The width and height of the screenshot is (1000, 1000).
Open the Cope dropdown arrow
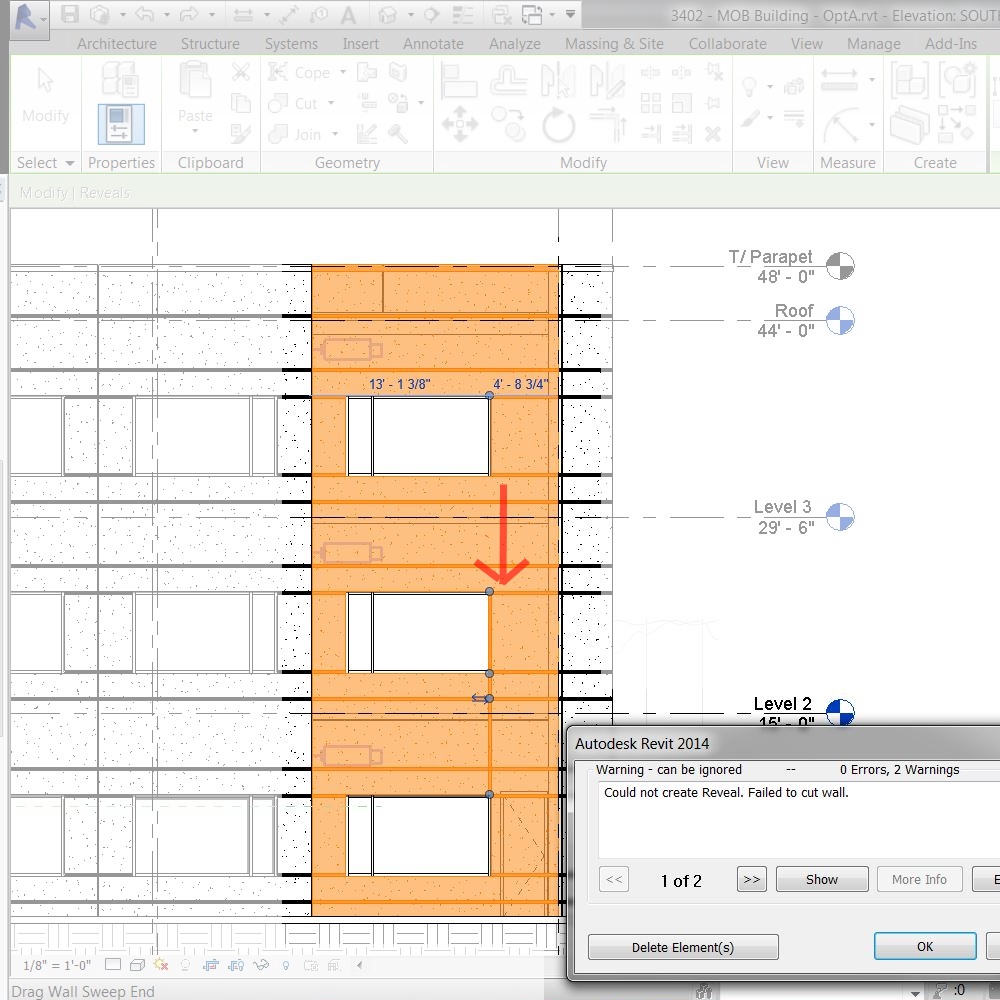(343, 73)
